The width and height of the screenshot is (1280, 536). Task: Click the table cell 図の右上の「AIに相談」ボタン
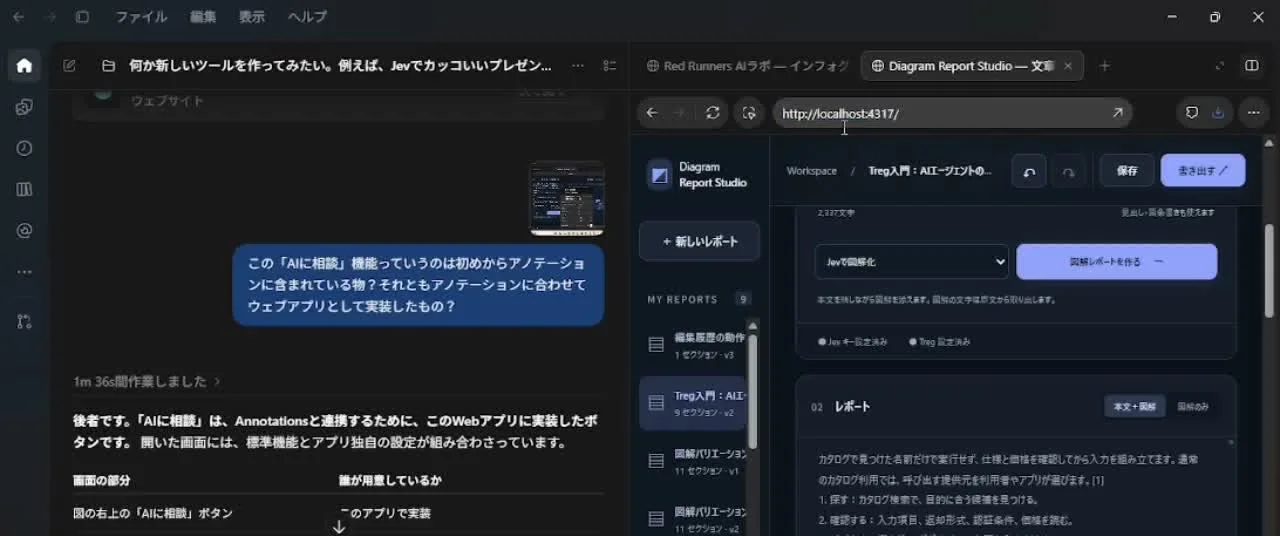pyautogui.click(x=153, y=513)
